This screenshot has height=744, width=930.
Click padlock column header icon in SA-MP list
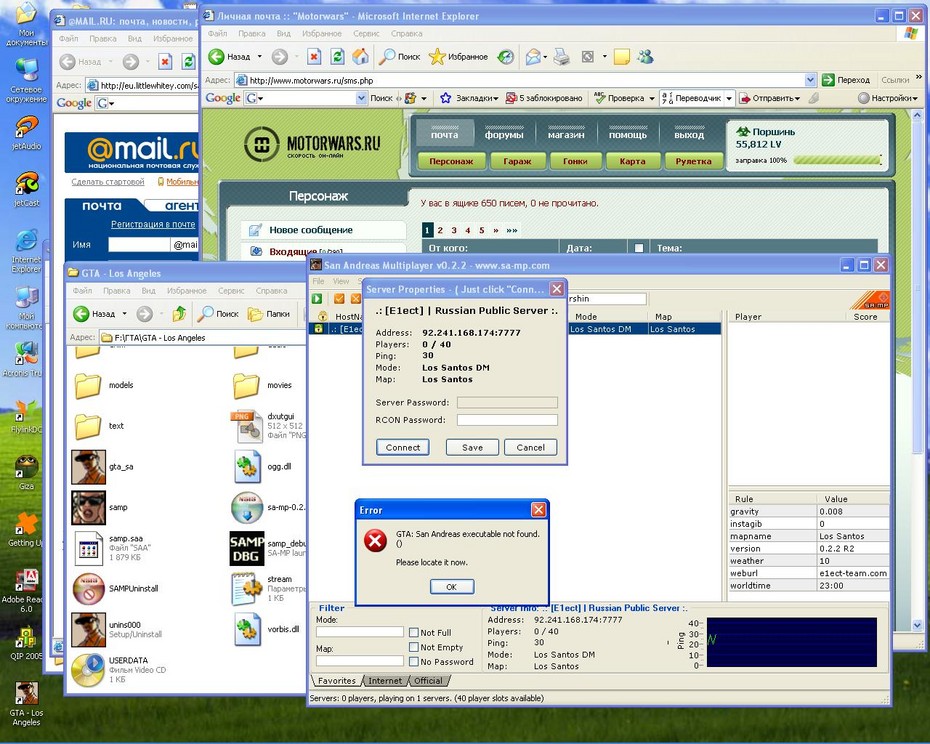[x=323, y=316]
